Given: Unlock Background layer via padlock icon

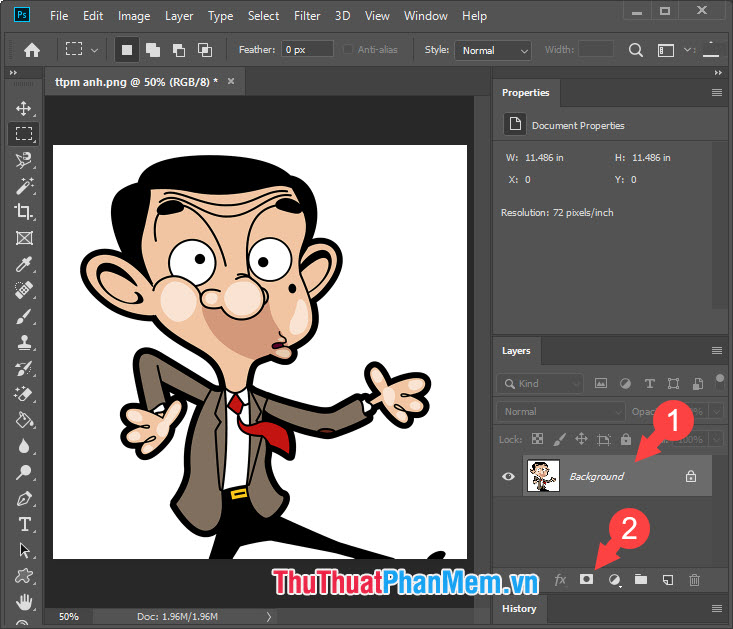Looking at the screenshot, I should [690, 476].
